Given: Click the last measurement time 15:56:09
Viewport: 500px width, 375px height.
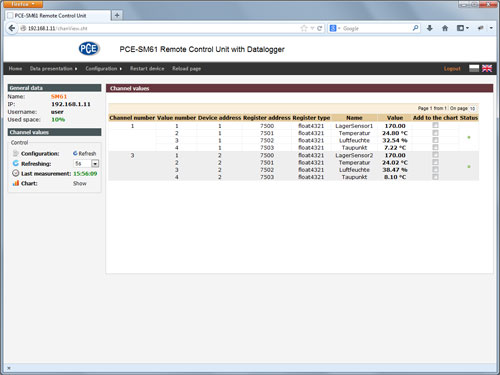Looking at the screenshot, I should 85,173.
